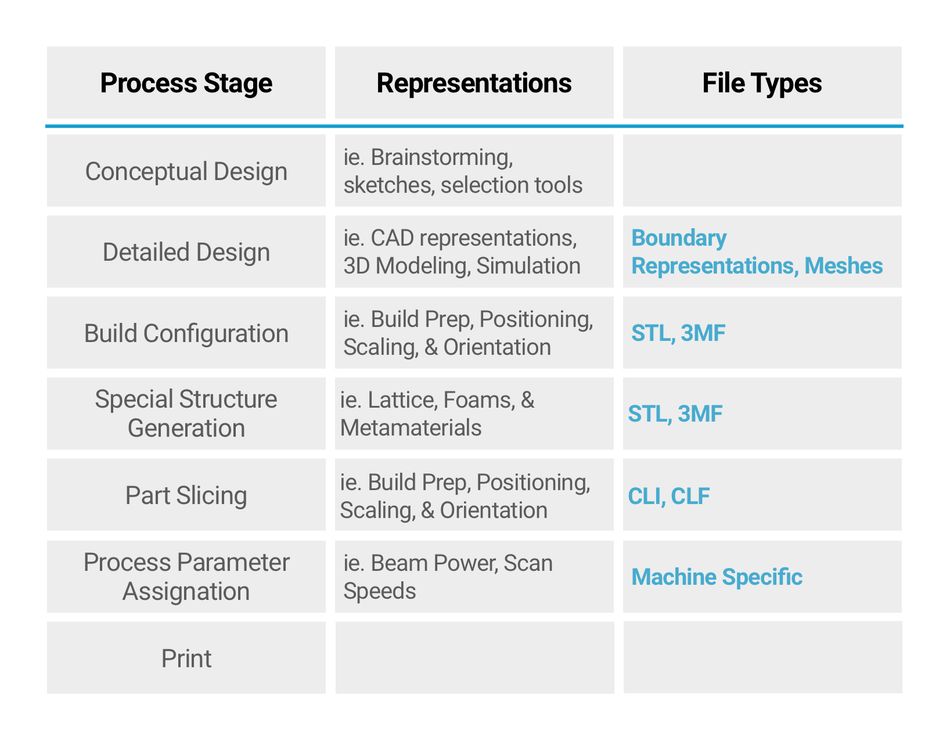Click the Brainstorming, sketches, selection tools cell

coord(474,171)
